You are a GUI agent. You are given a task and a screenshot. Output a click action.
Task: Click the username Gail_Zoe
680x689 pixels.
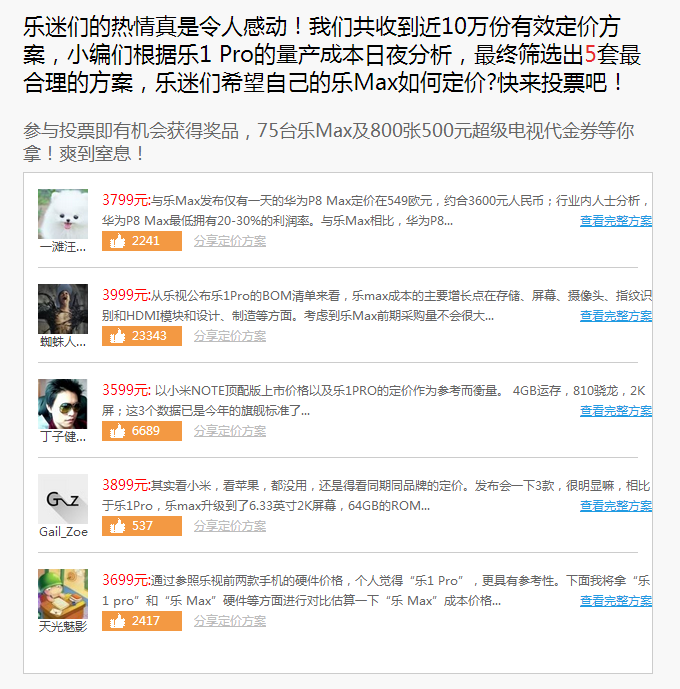pyautogui.click(x=63, y=532)
